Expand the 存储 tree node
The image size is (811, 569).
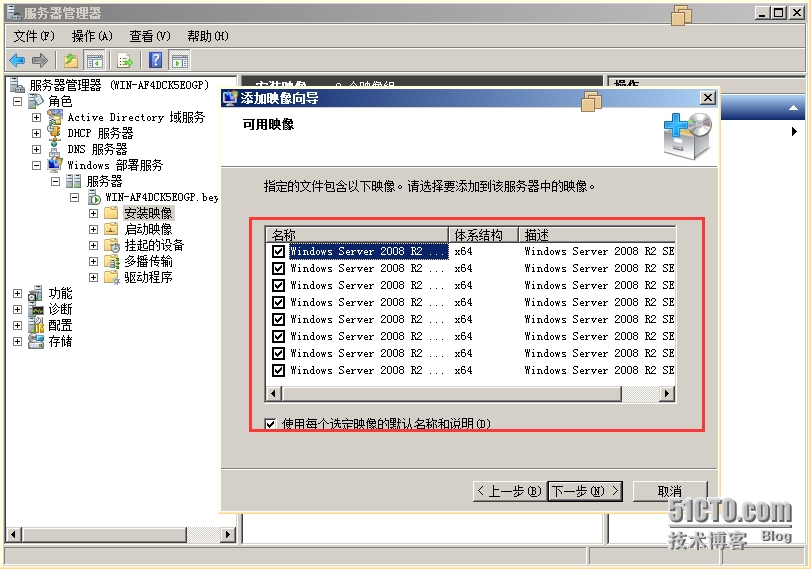coord(18,341)
